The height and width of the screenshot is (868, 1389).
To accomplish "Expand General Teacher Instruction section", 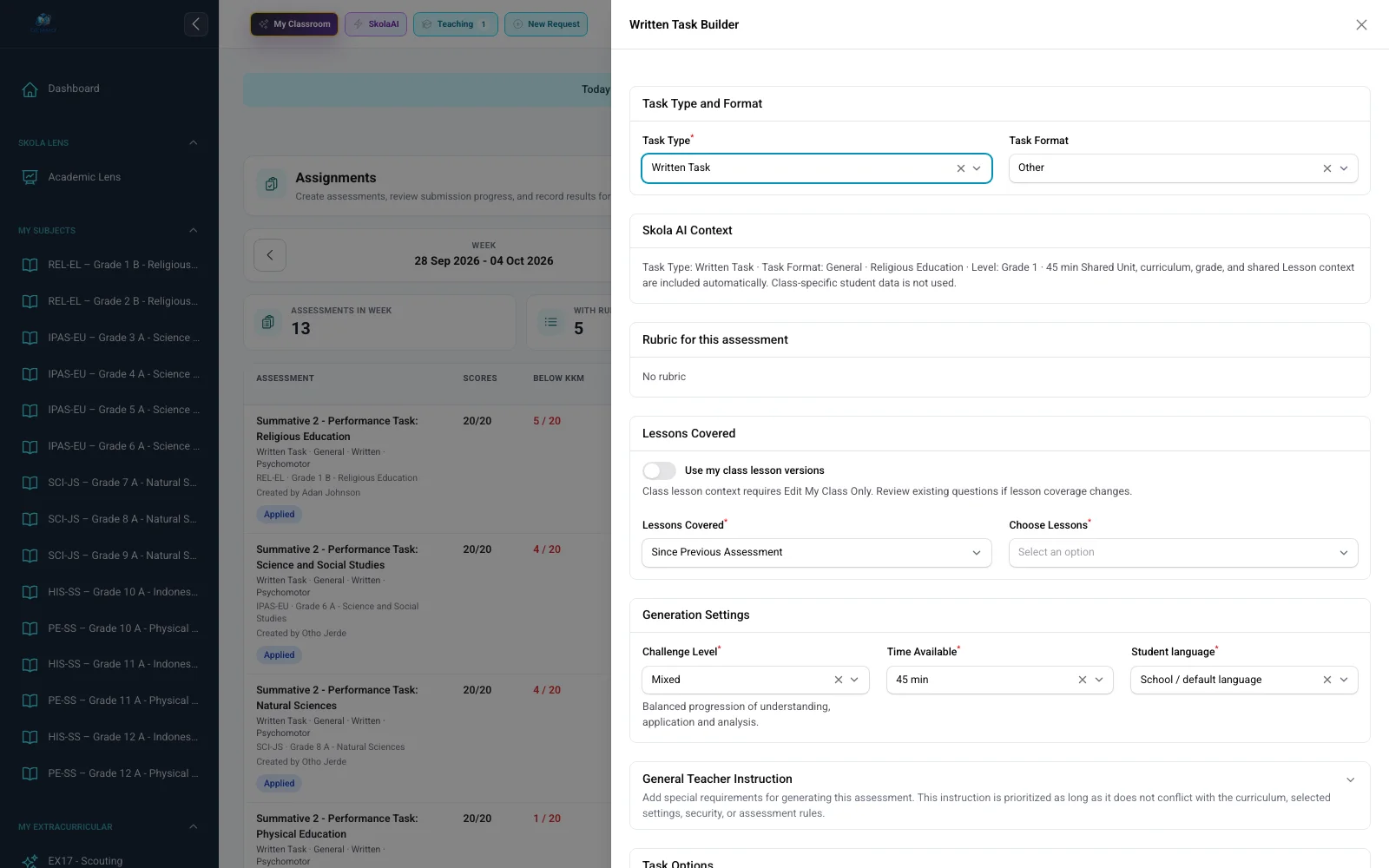I will pyautogui.click(x=1350, y=779).
